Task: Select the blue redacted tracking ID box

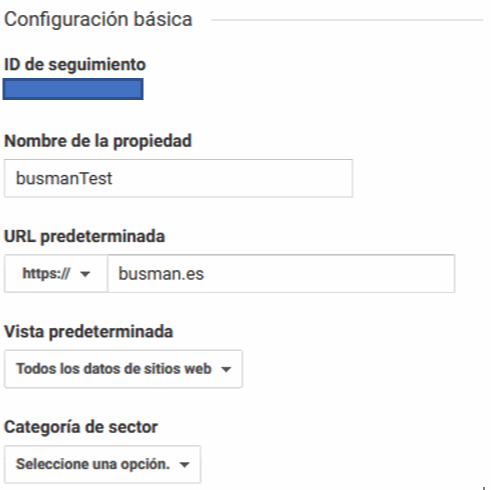Action: (x=73, y=89)
